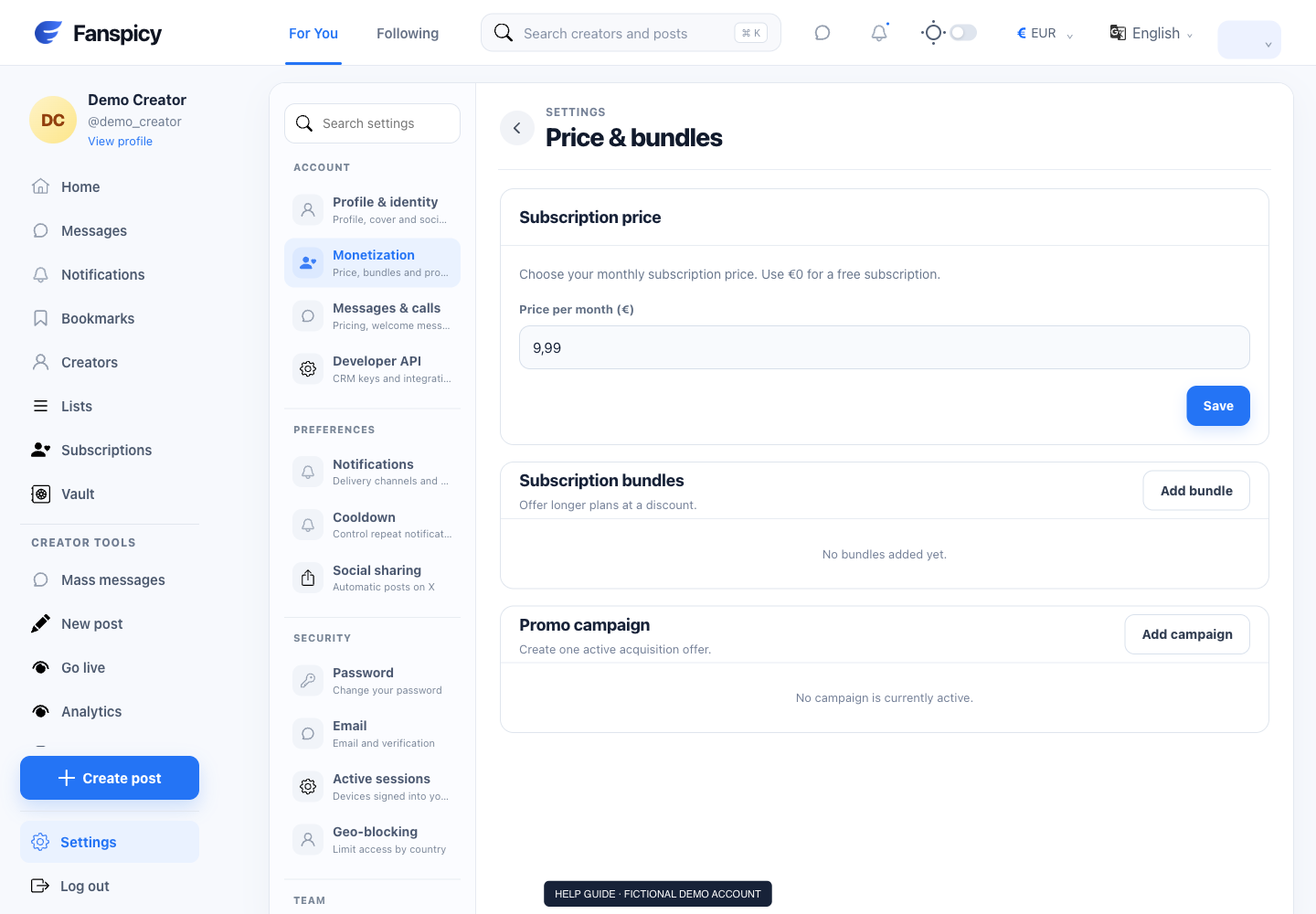Open the View profile link
The image size is (1316, 914).
(120, 142)
